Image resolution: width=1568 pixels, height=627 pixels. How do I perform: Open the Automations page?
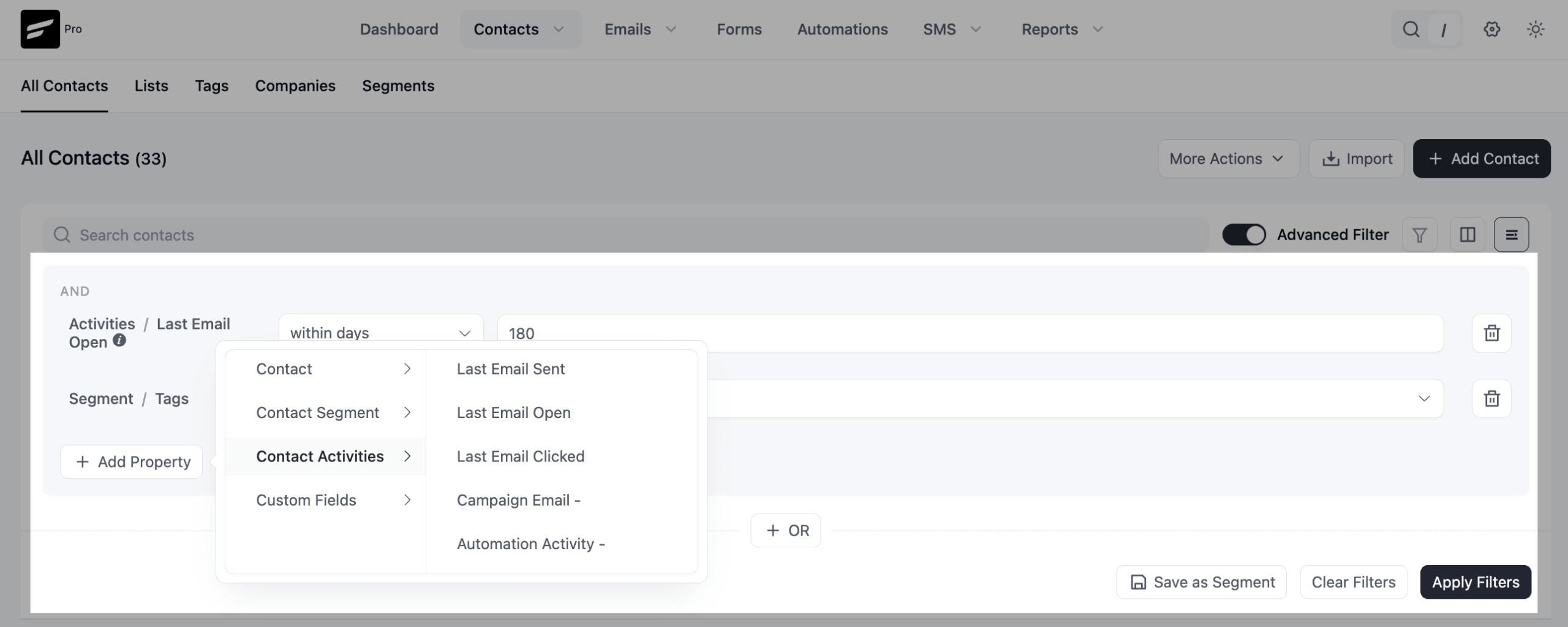(842, 29)
